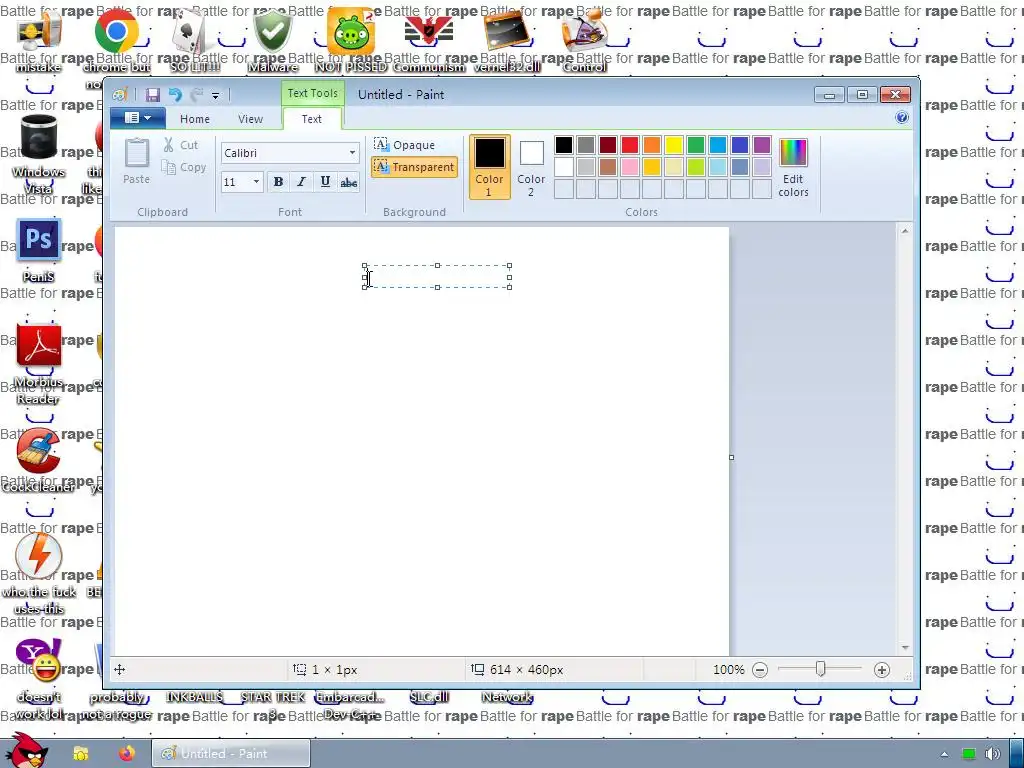Select the green shield checkmark desktop icon

pyautogui.click(x=273, y=30)
